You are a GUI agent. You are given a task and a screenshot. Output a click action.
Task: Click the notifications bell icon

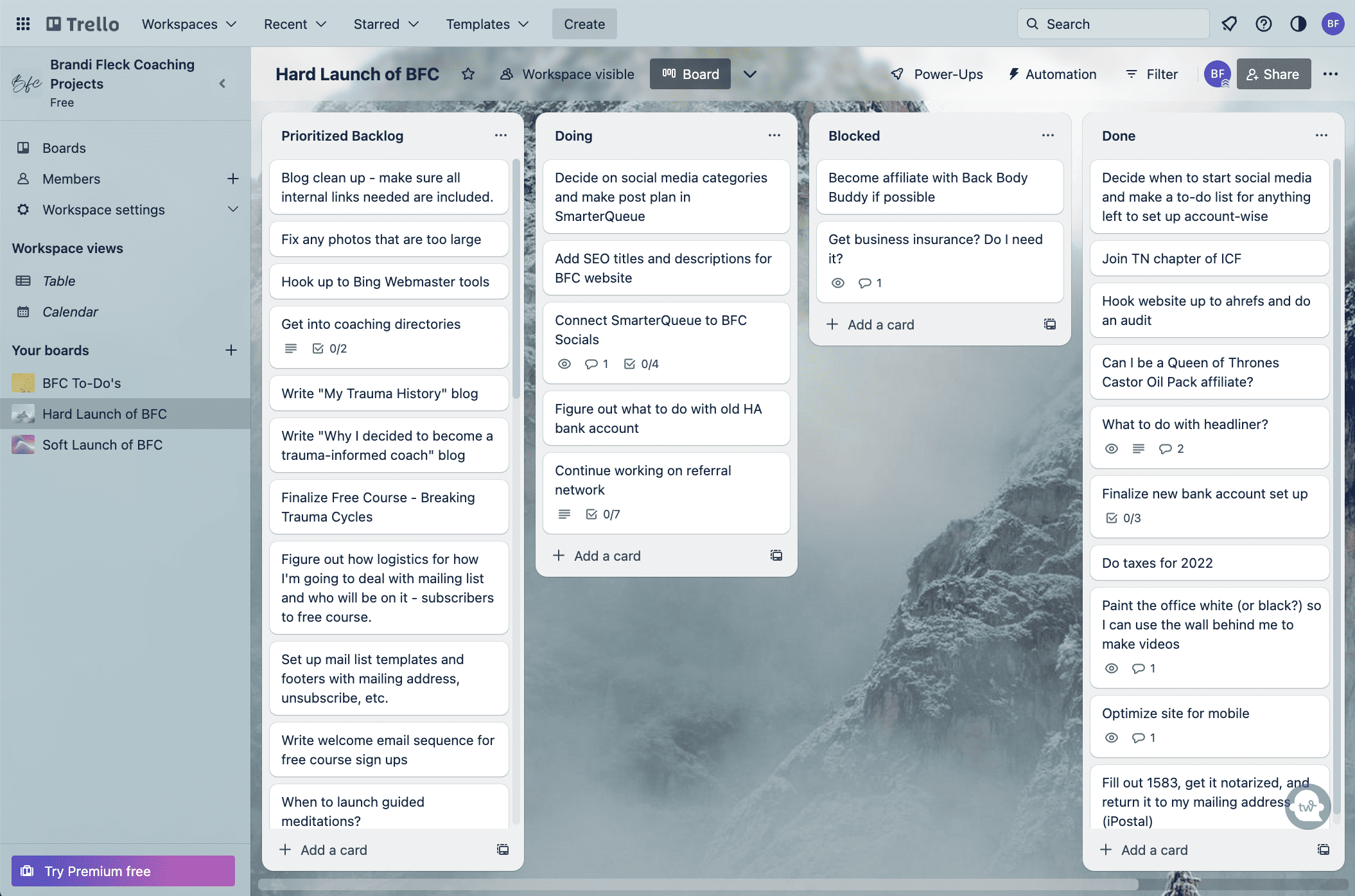click(x=1229, y=24)
